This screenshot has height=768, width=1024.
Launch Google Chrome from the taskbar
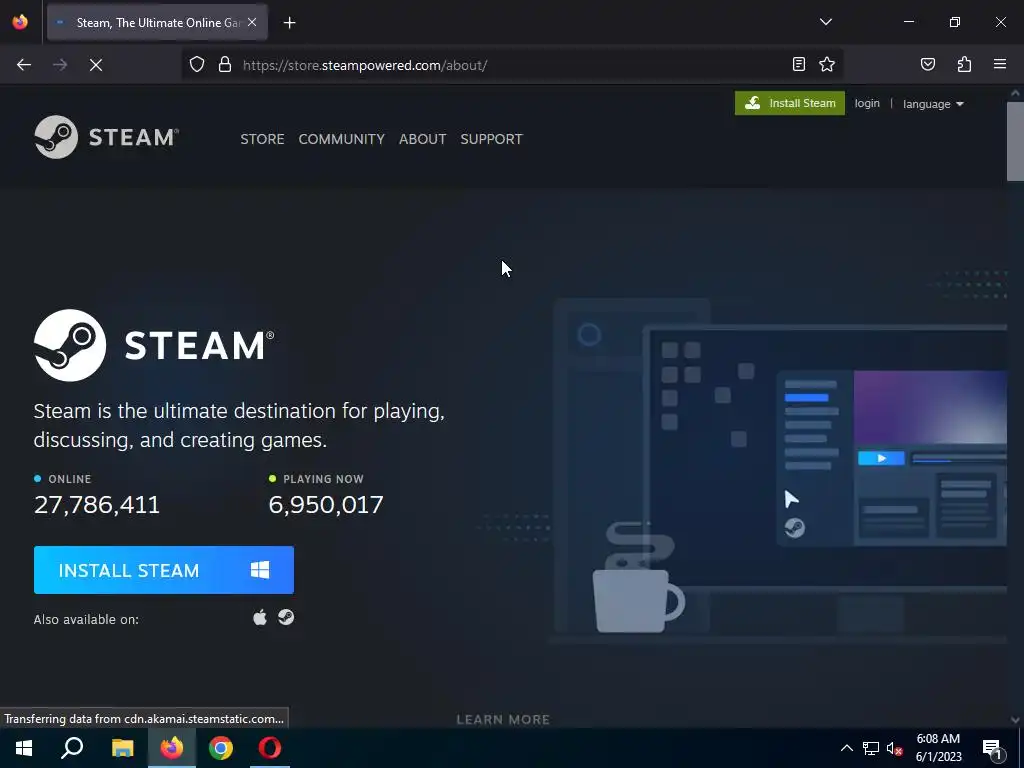pyautogui.click(x=221, y=748)
